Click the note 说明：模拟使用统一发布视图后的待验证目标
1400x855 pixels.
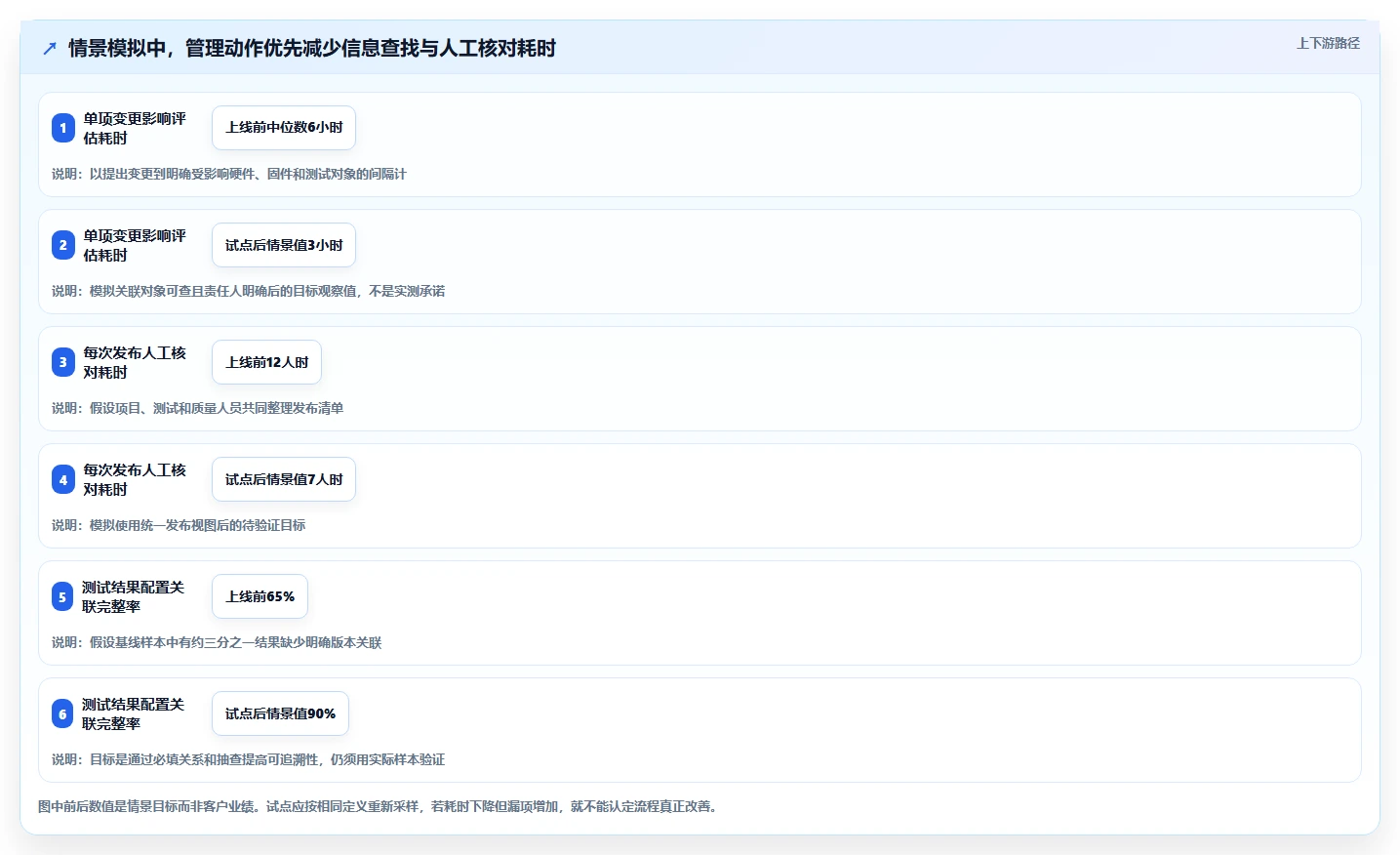(x=179, y=525)
